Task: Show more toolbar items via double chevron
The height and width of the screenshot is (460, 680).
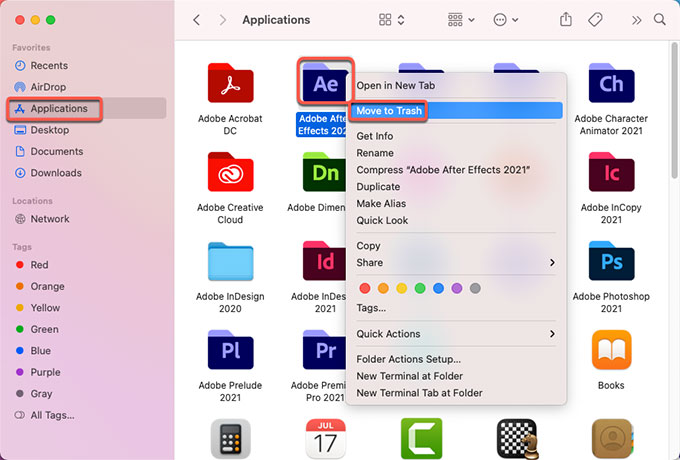Action: click(636, 20)
